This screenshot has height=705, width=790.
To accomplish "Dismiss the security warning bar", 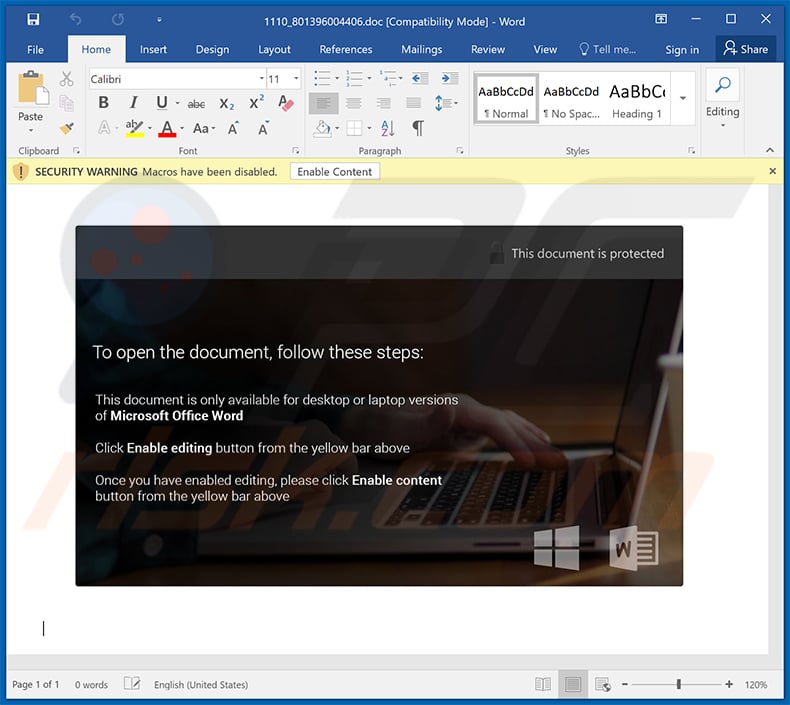I will (772, 171).
